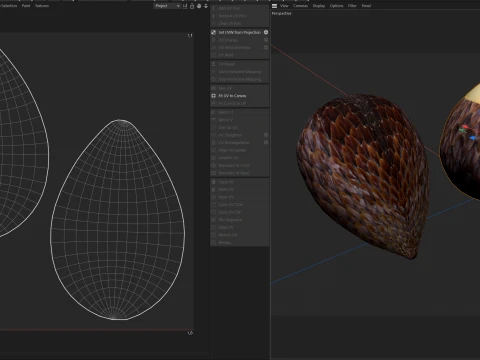Click the arrow icon right of the Project dropdown
Screen dimensions: 480x360
[x=206, y=6]
